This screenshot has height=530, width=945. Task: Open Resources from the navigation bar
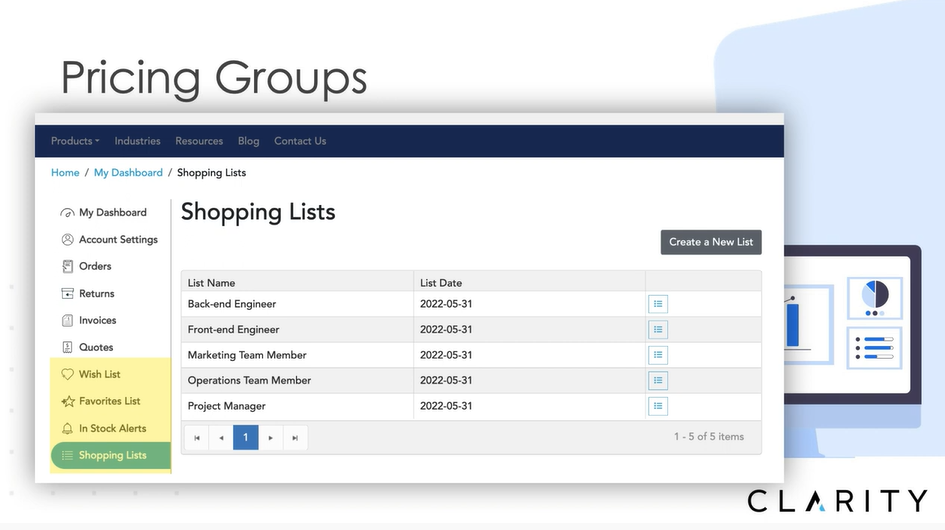pos(199,141)
